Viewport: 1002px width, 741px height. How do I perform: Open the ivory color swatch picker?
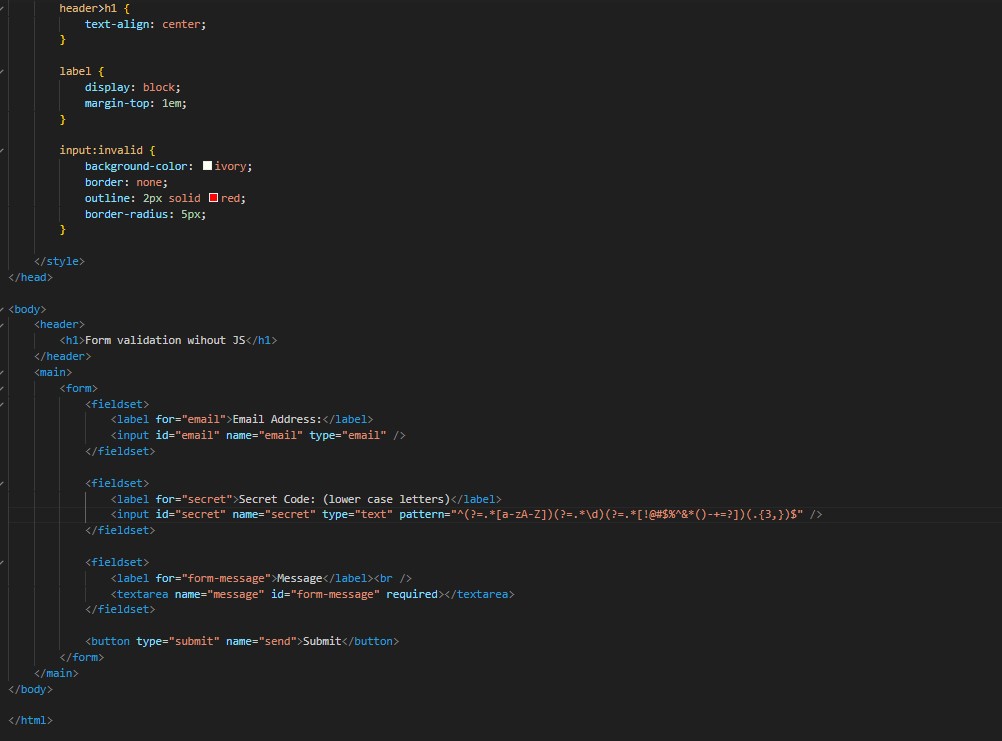(207, 166)
